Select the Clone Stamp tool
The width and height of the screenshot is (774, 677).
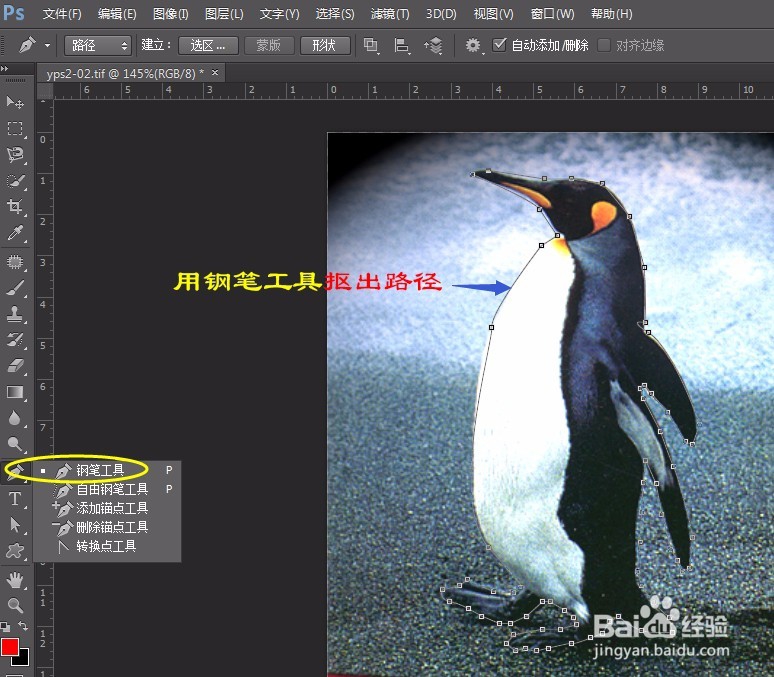pos(15,314)
